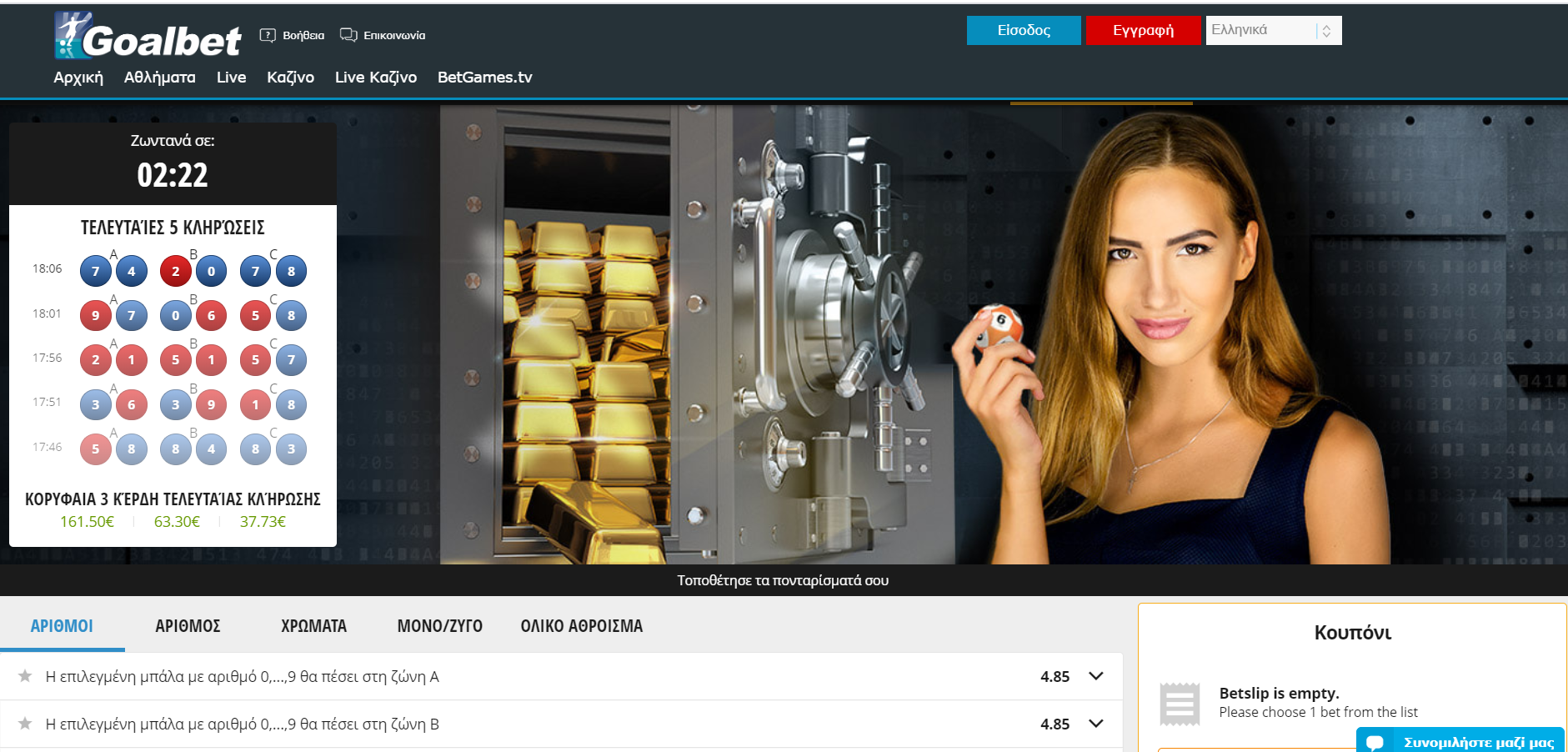Screen dimensions: 1568x752
Task: Open the ΟΛΙΚΟ ΑΘΡΟΙΣΜΑ tab
Action: 581,626
